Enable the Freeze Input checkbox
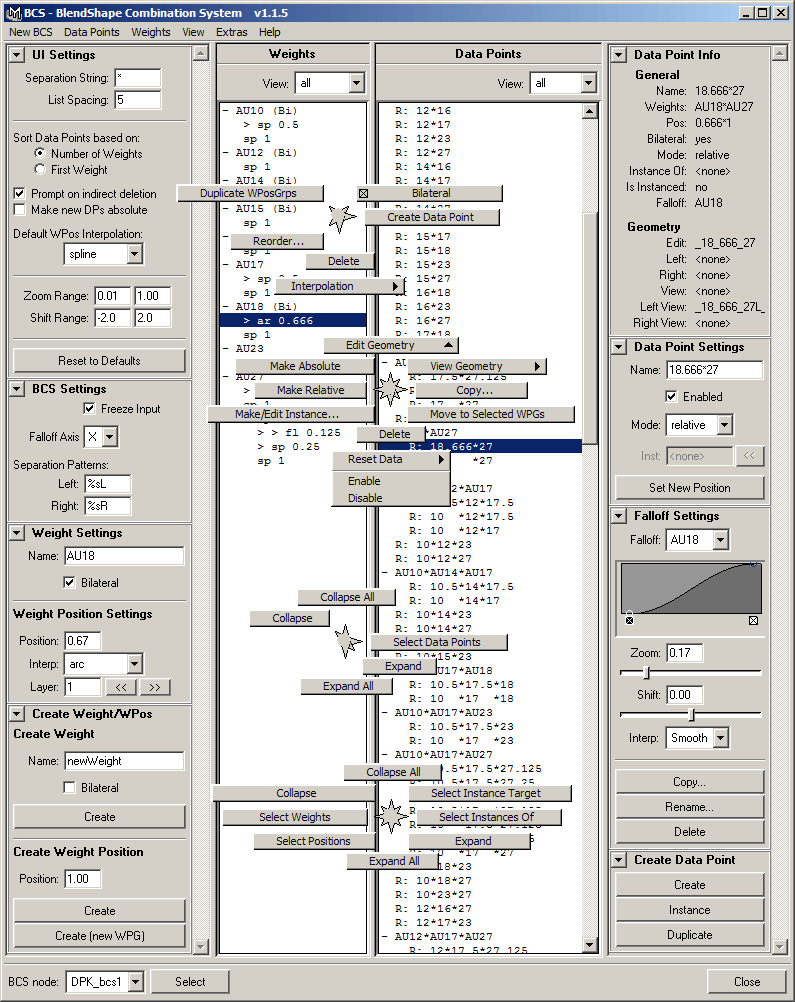795x1002 pixels. pyautogui.click(x=90, y=409)
